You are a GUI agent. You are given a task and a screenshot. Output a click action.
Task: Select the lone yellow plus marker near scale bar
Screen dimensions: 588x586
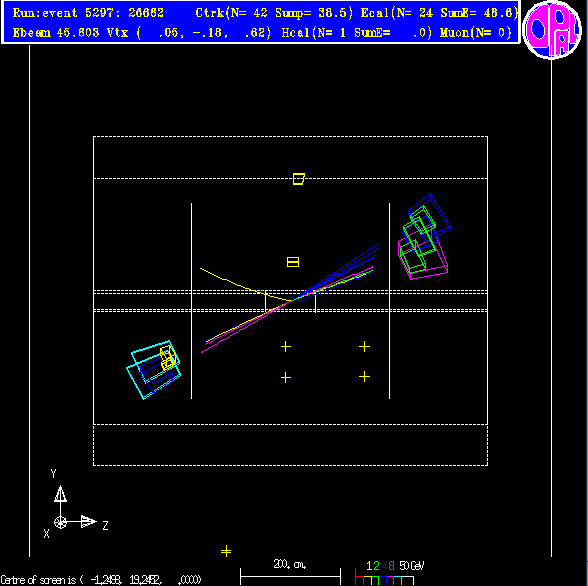point(226,552)
